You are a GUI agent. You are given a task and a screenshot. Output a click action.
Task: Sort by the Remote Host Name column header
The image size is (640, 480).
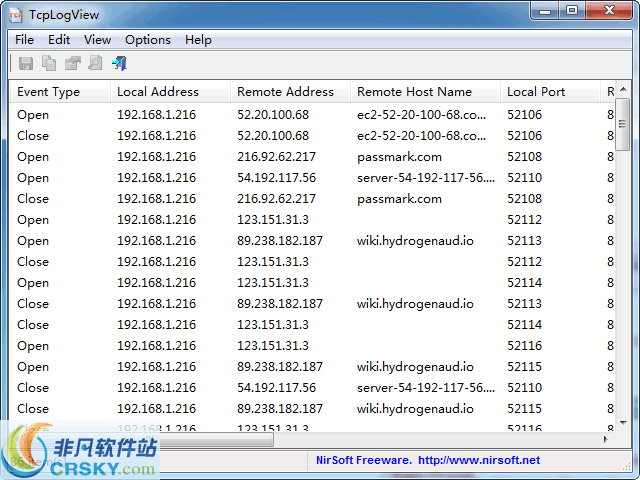point(425,91)
